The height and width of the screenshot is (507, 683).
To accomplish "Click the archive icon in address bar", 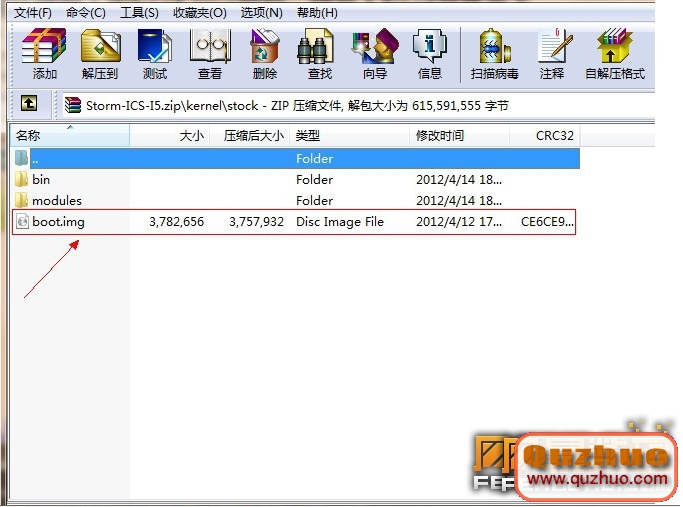I will tap(72, 105).
